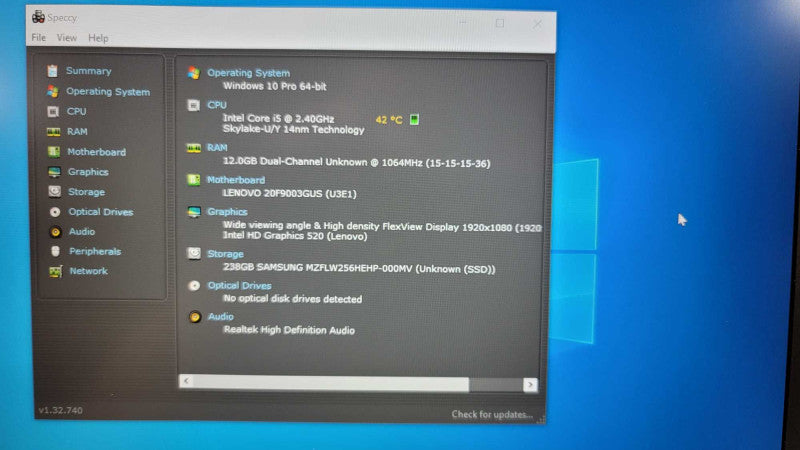Open the File menu
This screenshot has width=800, height=450.
[x=38, y=38]
